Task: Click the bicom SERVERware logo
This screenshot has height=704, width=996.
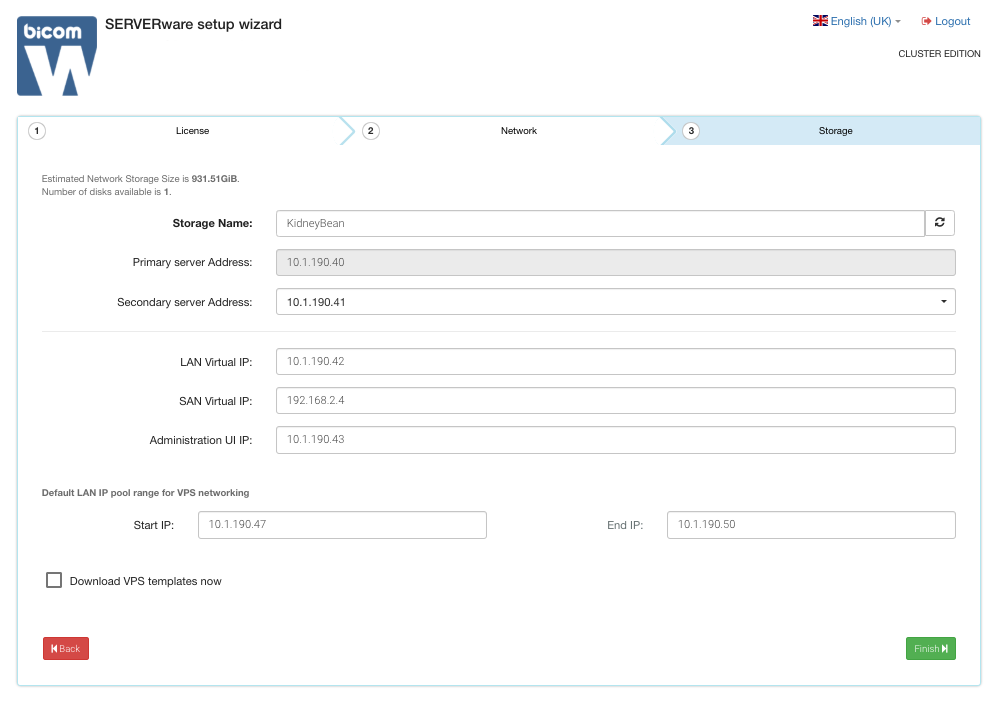Action: (57, 56)
